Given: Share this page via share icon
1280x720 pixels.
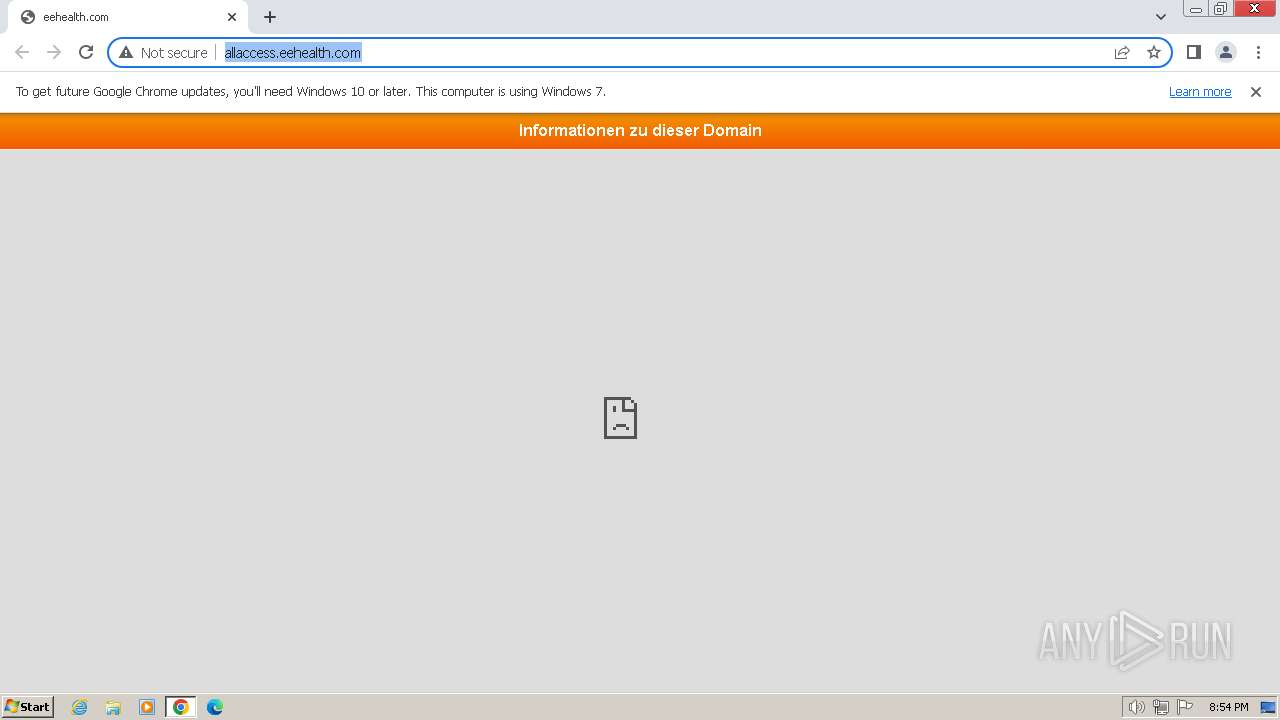Looking at the screenshot, I should (1122, 52).
